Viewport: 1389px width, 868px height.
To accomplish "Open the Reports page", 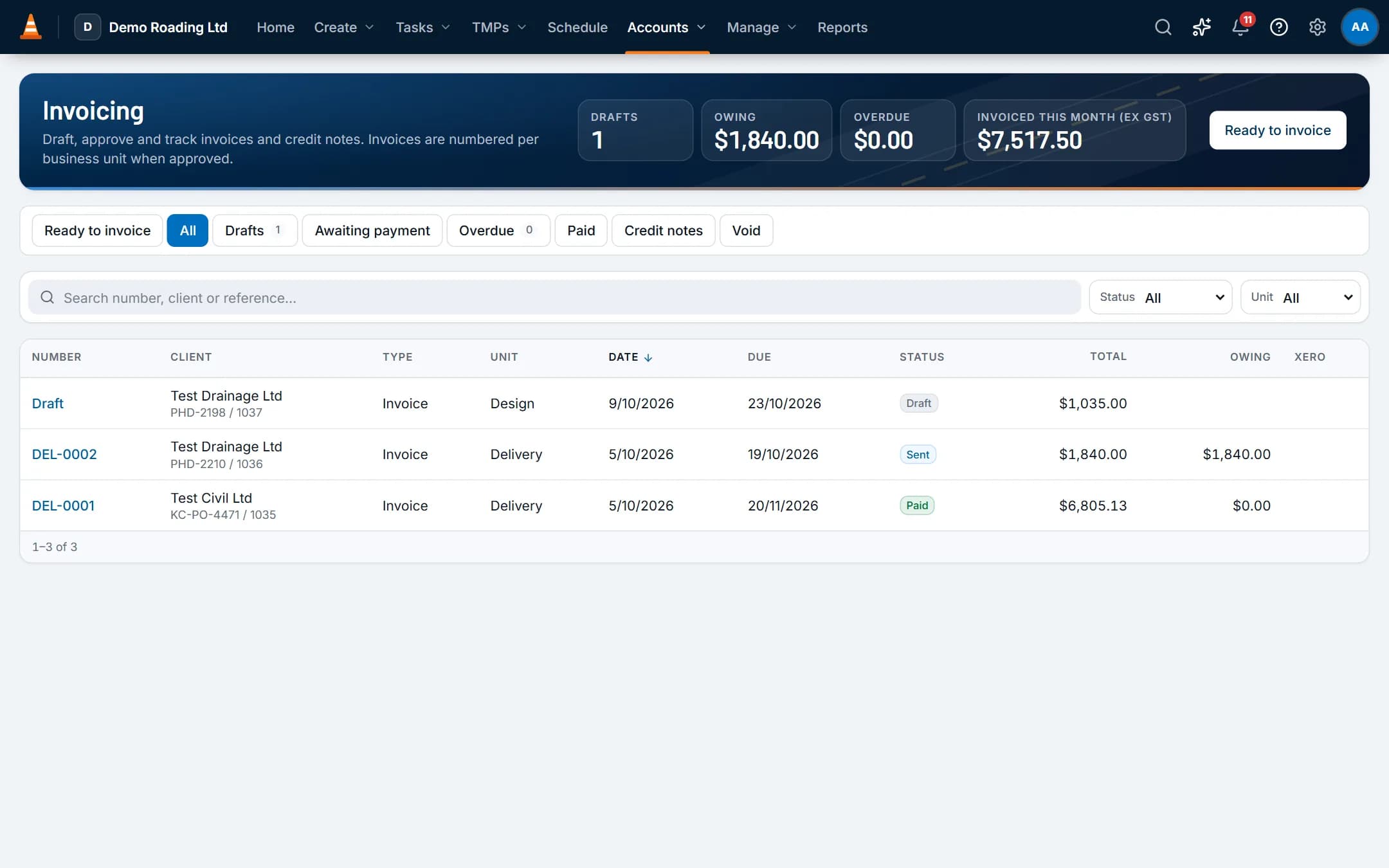I will (842, 27).
